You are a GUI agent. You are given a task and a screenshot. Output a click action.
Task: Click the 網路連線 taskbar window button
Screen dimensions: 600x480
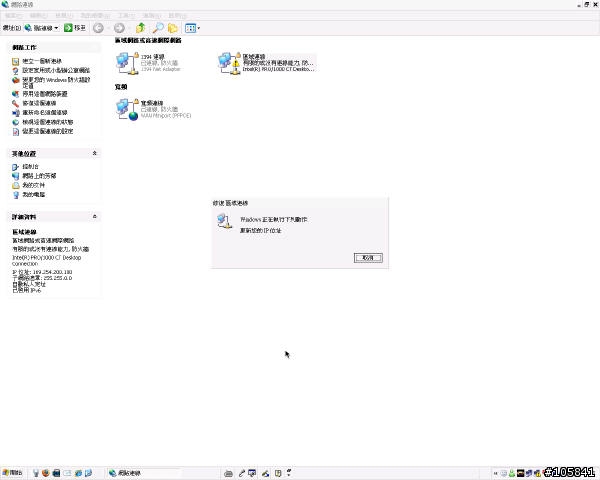[143, 473]
